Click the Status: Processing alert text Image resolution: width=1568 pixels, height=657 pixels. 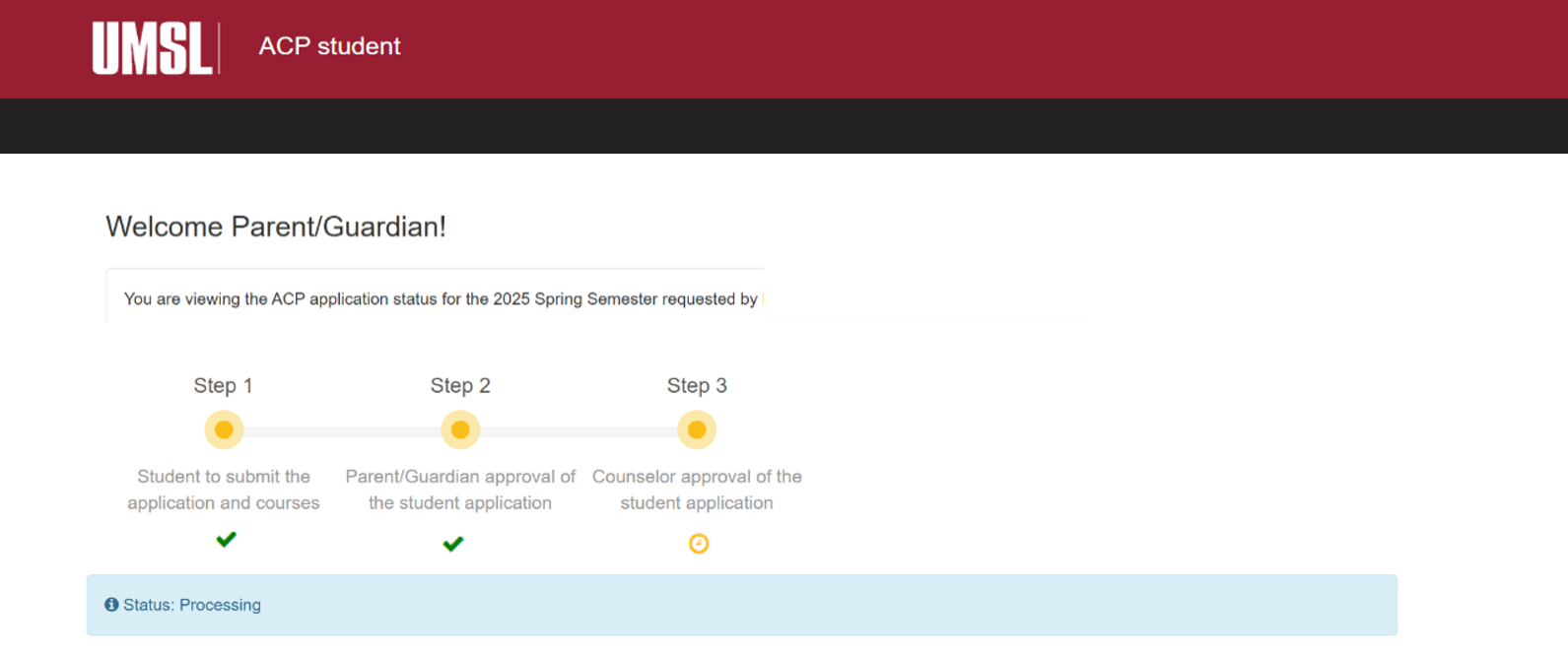[192, 604]
